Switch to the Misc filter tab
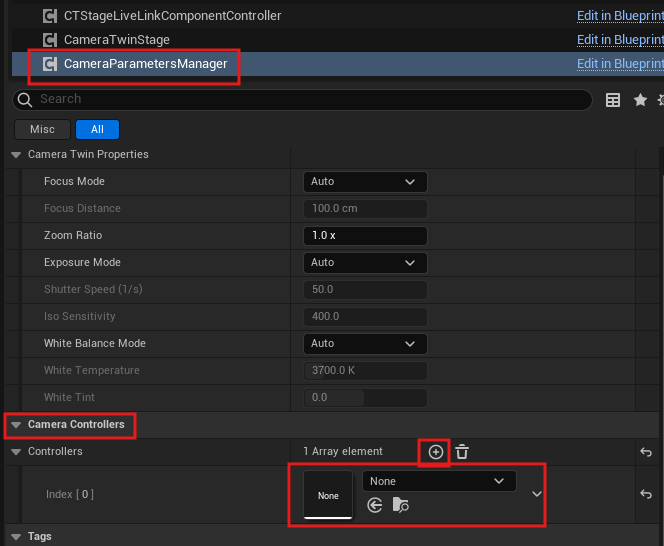 coord(42,130)
